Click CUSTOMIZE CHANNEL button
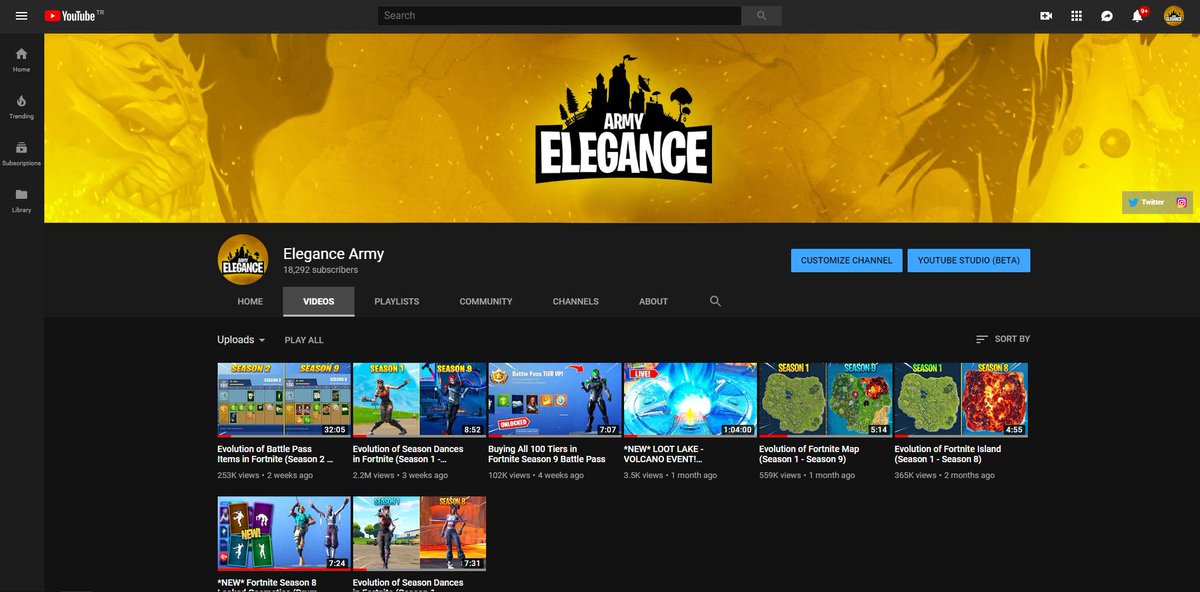The image size is (1200, 592). [x=847, y=260]
